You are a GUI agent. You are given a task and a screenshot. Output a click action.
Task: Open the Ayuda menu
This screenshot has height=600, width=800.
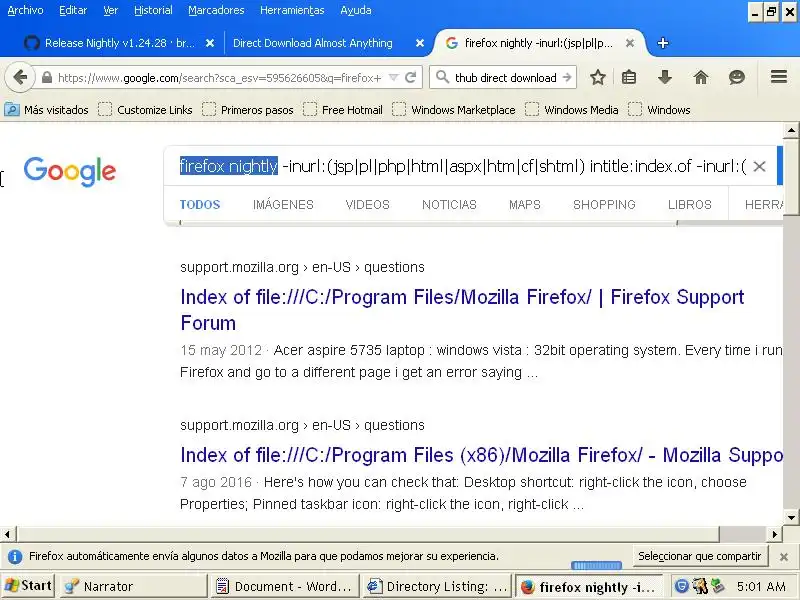[356, 10]
